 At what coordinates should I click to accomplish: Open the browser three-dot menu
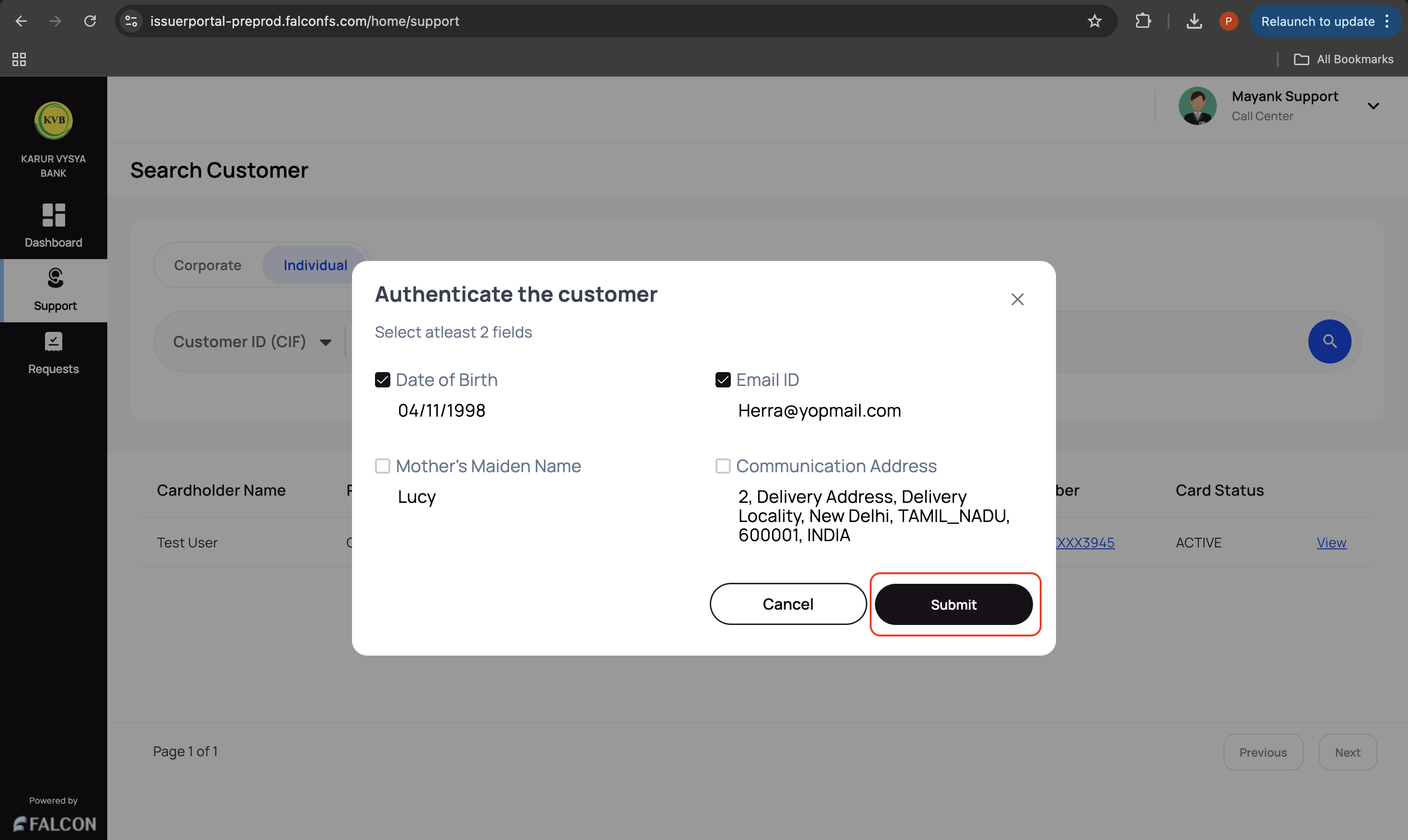1387,21
